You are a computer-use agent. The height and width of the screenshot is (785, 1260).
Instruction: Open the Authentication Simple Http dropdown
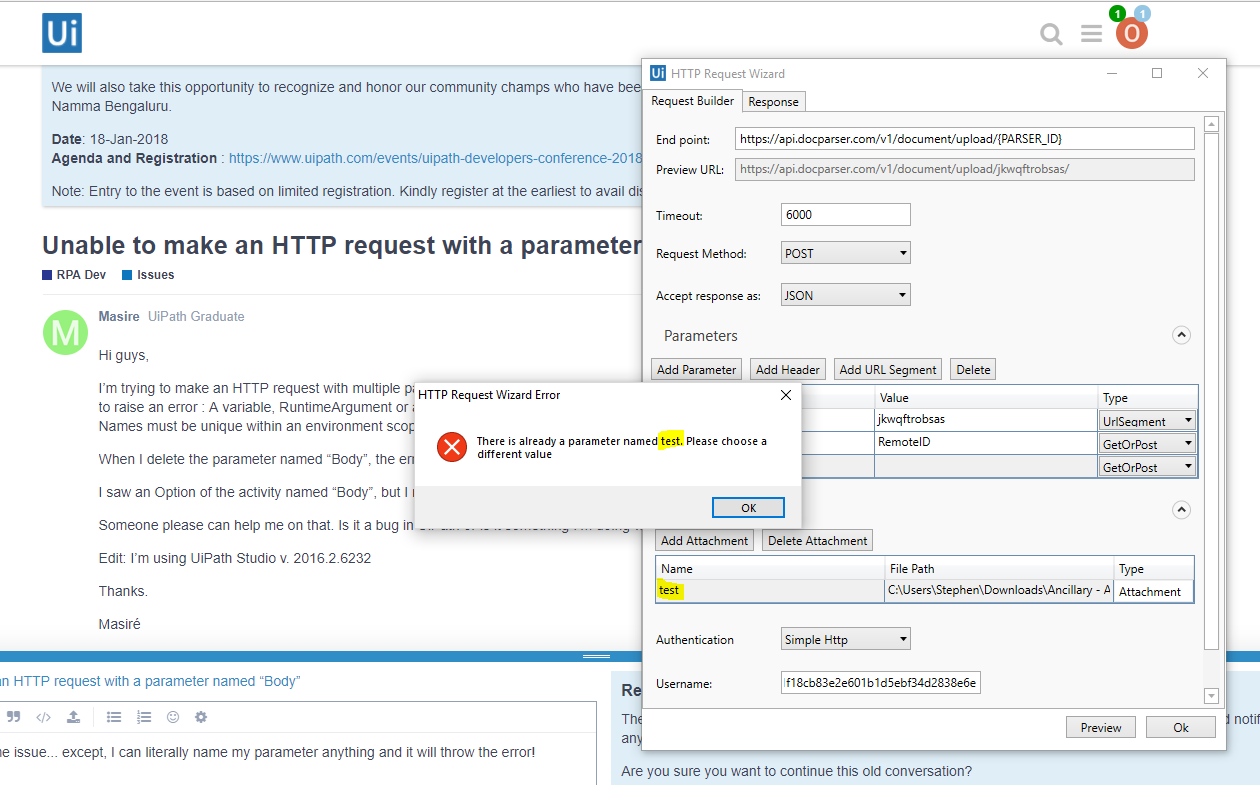pos(846,639)
